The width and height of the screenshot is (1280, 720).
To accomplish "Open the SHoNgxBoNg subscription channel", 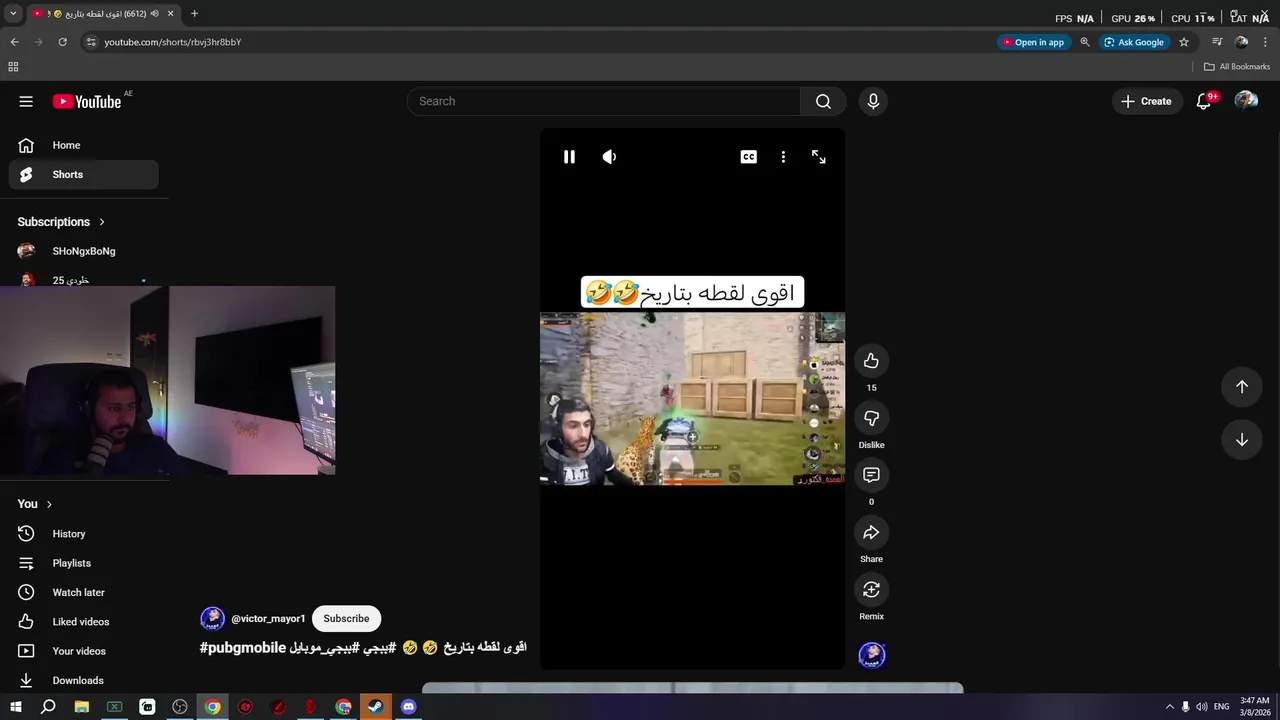I will (84, 251).
